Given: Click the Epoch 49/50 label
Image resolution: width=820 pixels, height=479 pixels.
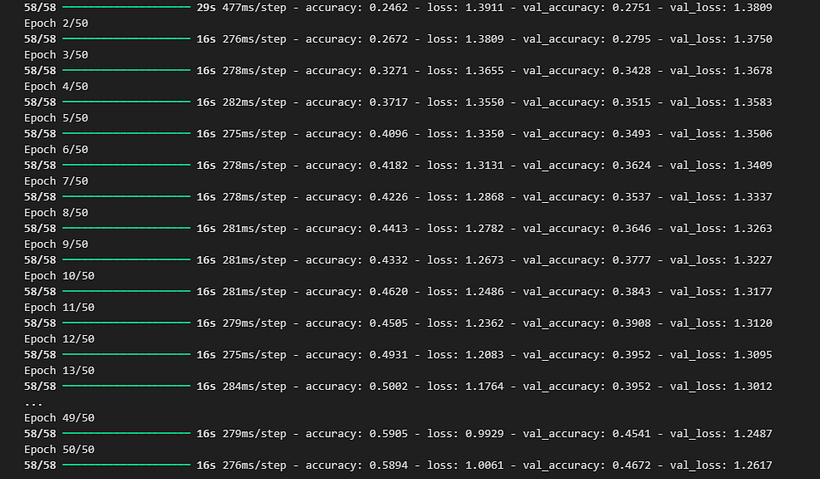Looking at the screenshot, I should pyautogui.click(x=59, y=418).
